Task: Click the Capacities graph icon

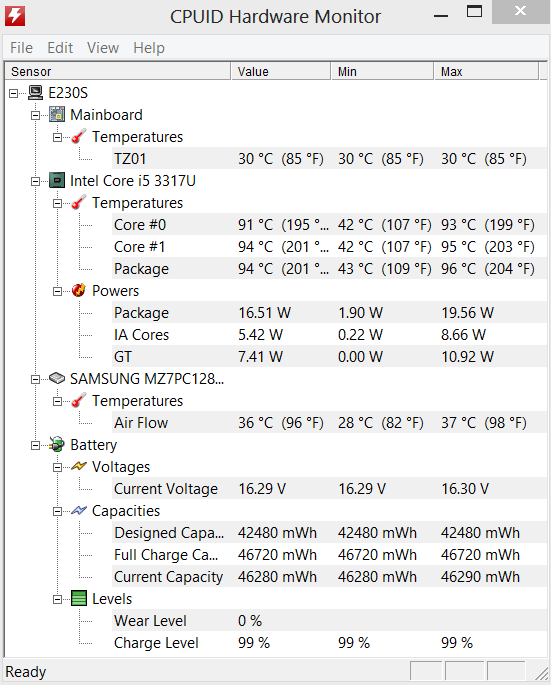Action: click(x=79, y=510)
